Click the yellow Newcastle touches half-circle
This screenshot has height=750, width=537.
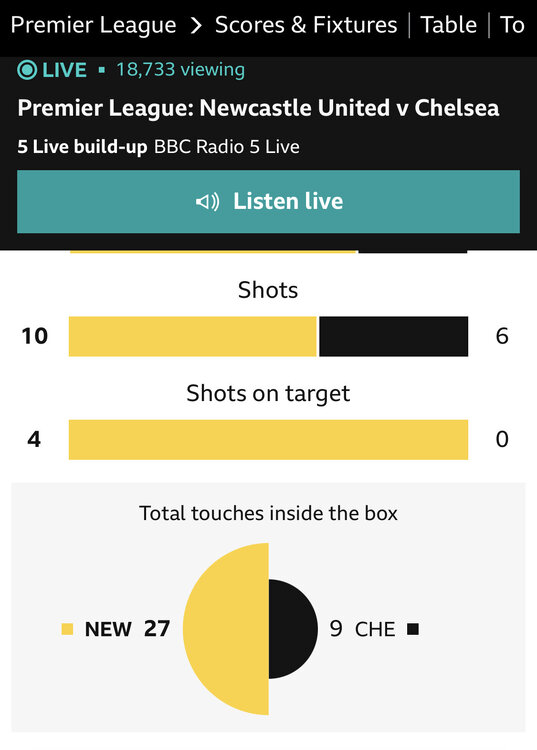coord(226,629)
